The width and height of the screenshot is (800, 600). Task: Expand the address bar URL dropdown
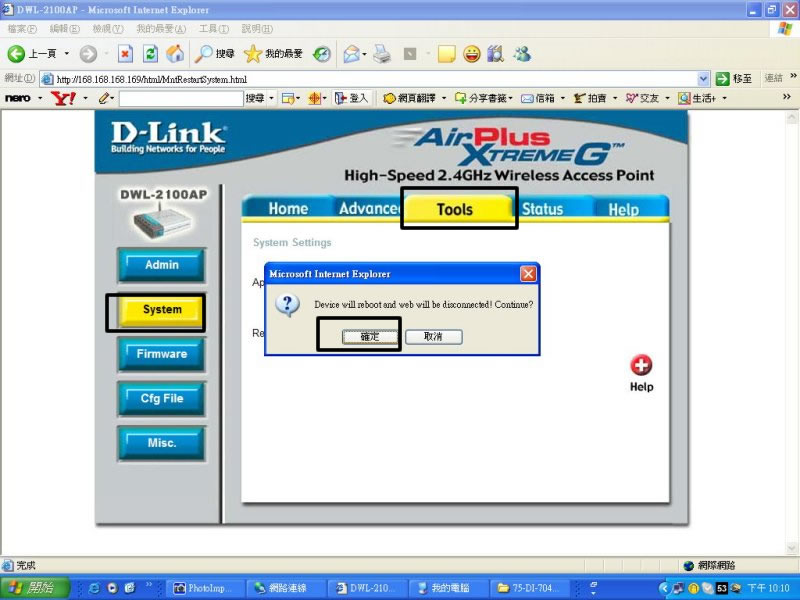pyautogui.click(x=703, y=79)
